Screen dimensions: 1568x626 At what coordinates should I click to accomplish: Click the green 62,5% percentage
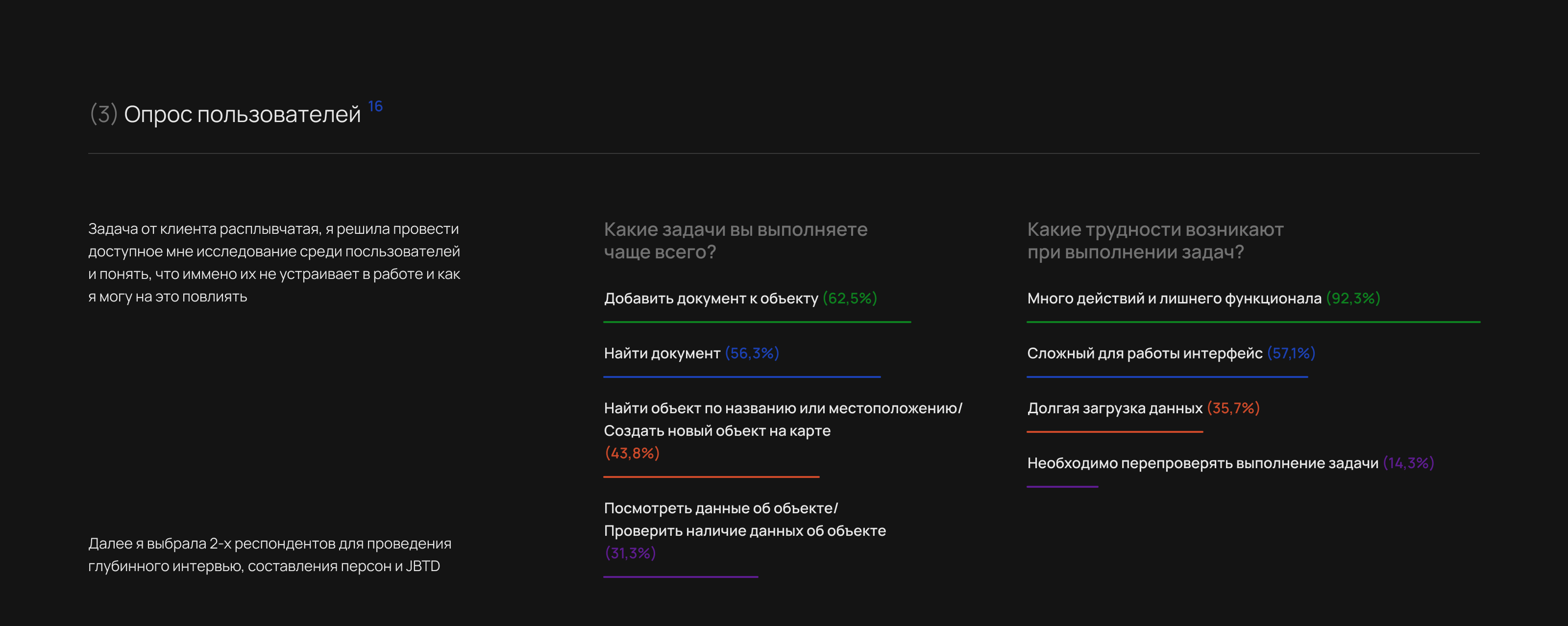click(849, 299)
